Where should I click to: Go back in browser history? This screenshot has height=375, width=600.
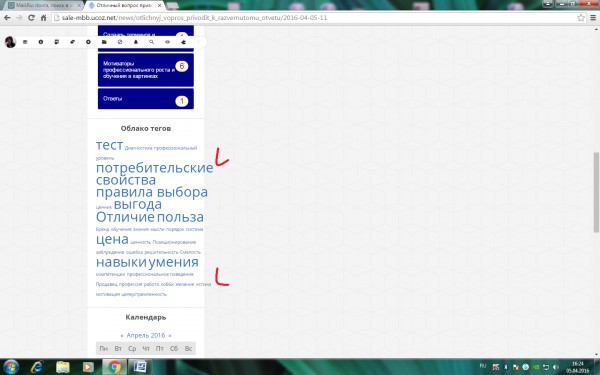tap(7, 18)
